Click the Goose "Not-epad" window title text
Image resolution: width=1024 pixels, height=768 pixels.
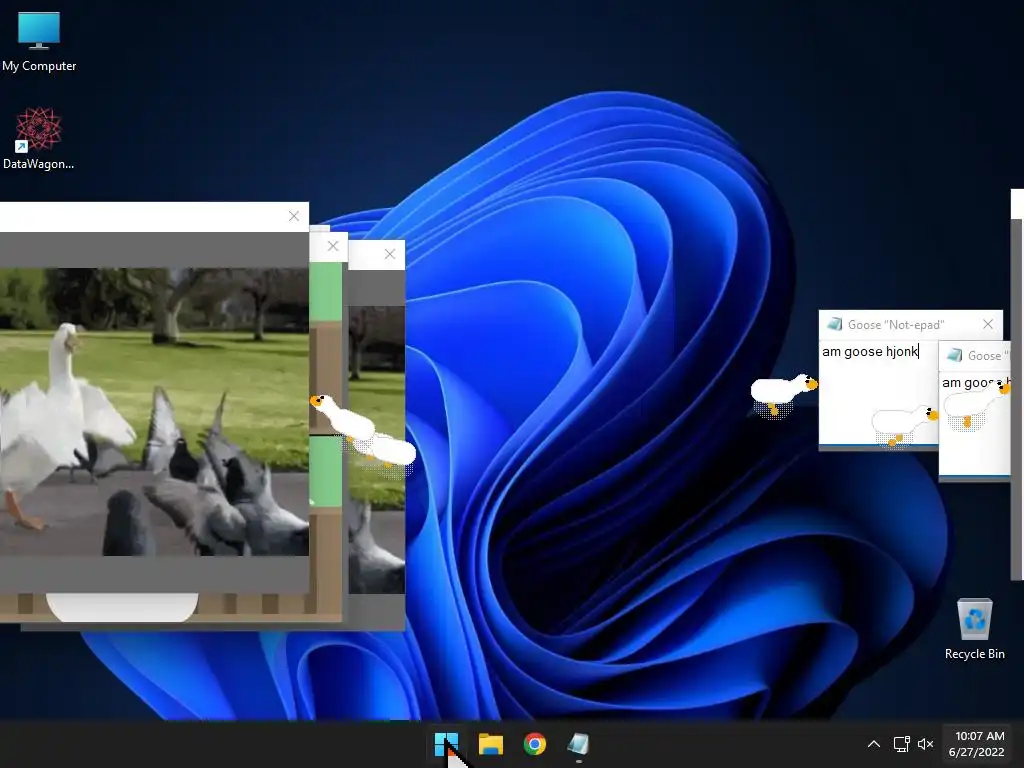pyautogui.click(x=895, y=325)
